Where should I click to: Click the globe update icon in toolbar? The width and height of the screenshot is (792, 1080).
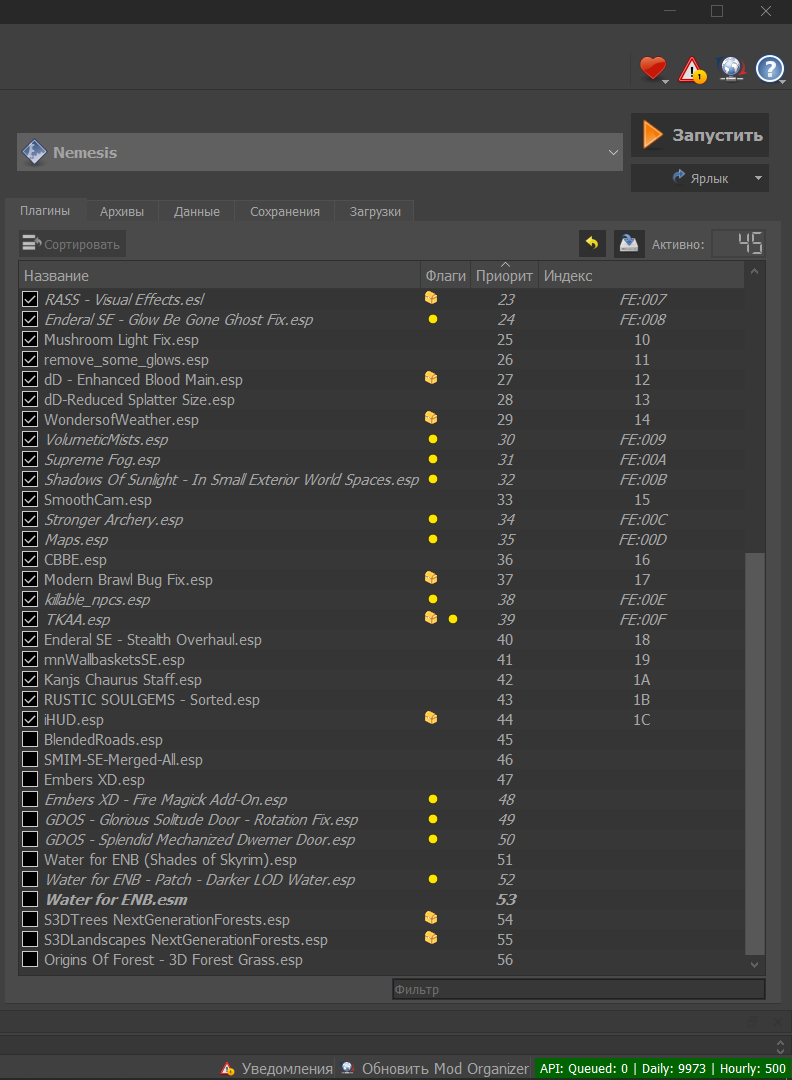[x=731, y=68]
